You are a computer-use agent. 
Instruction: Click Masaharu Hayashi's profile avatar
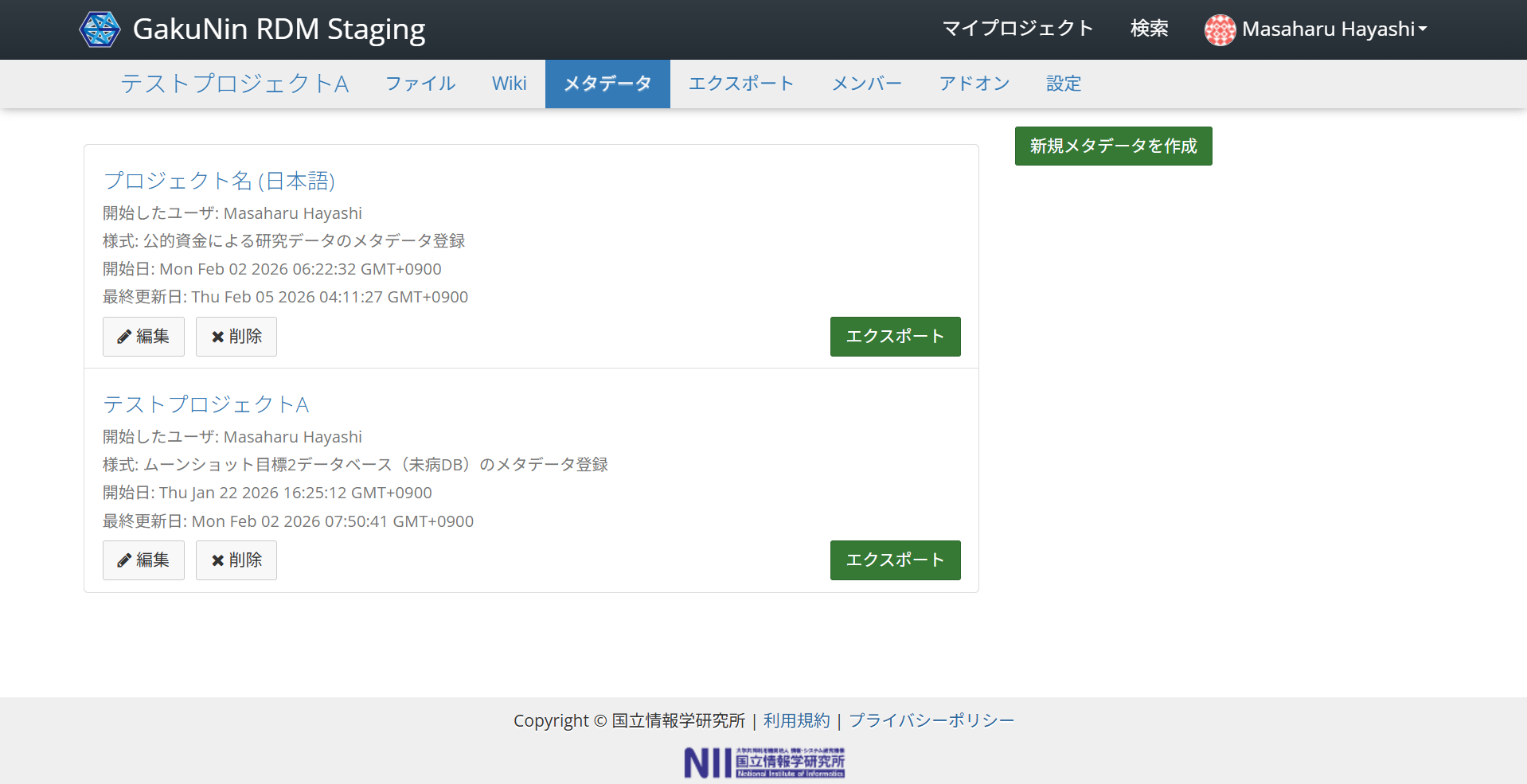pyautogui.click(x=1219, y=30)
